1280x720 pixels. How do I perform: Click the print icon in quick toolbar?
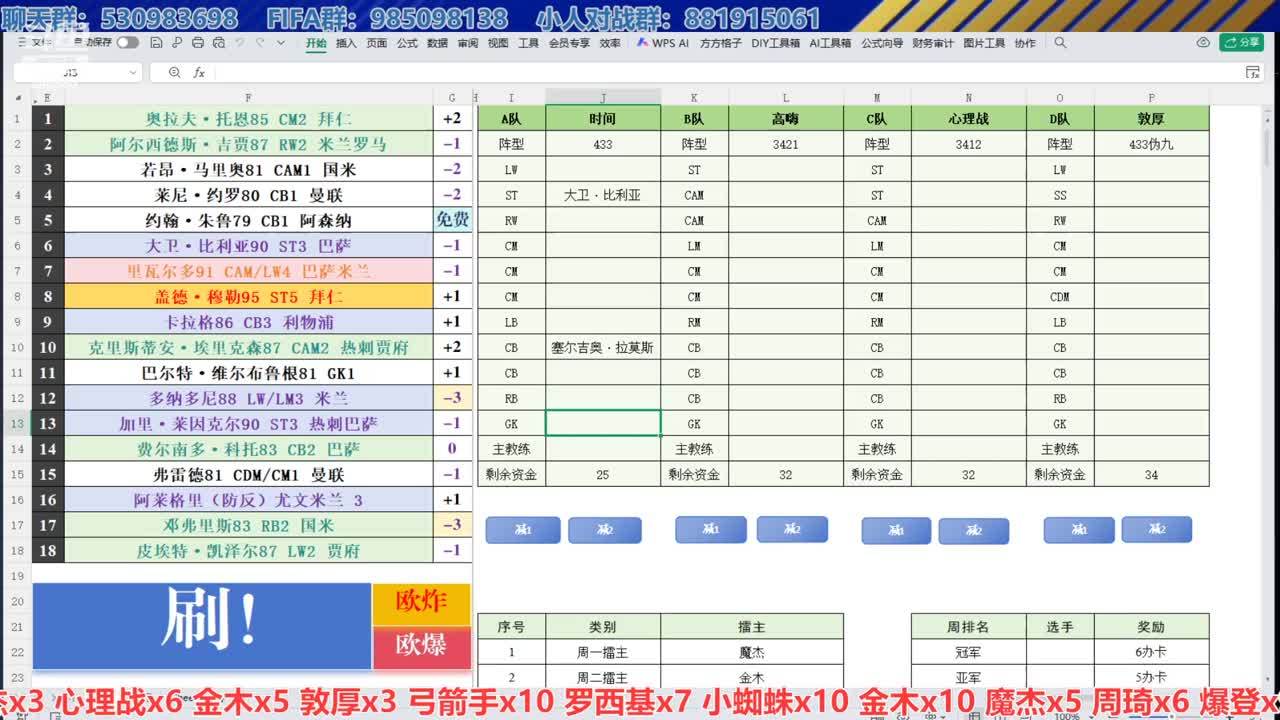[197, 43]
